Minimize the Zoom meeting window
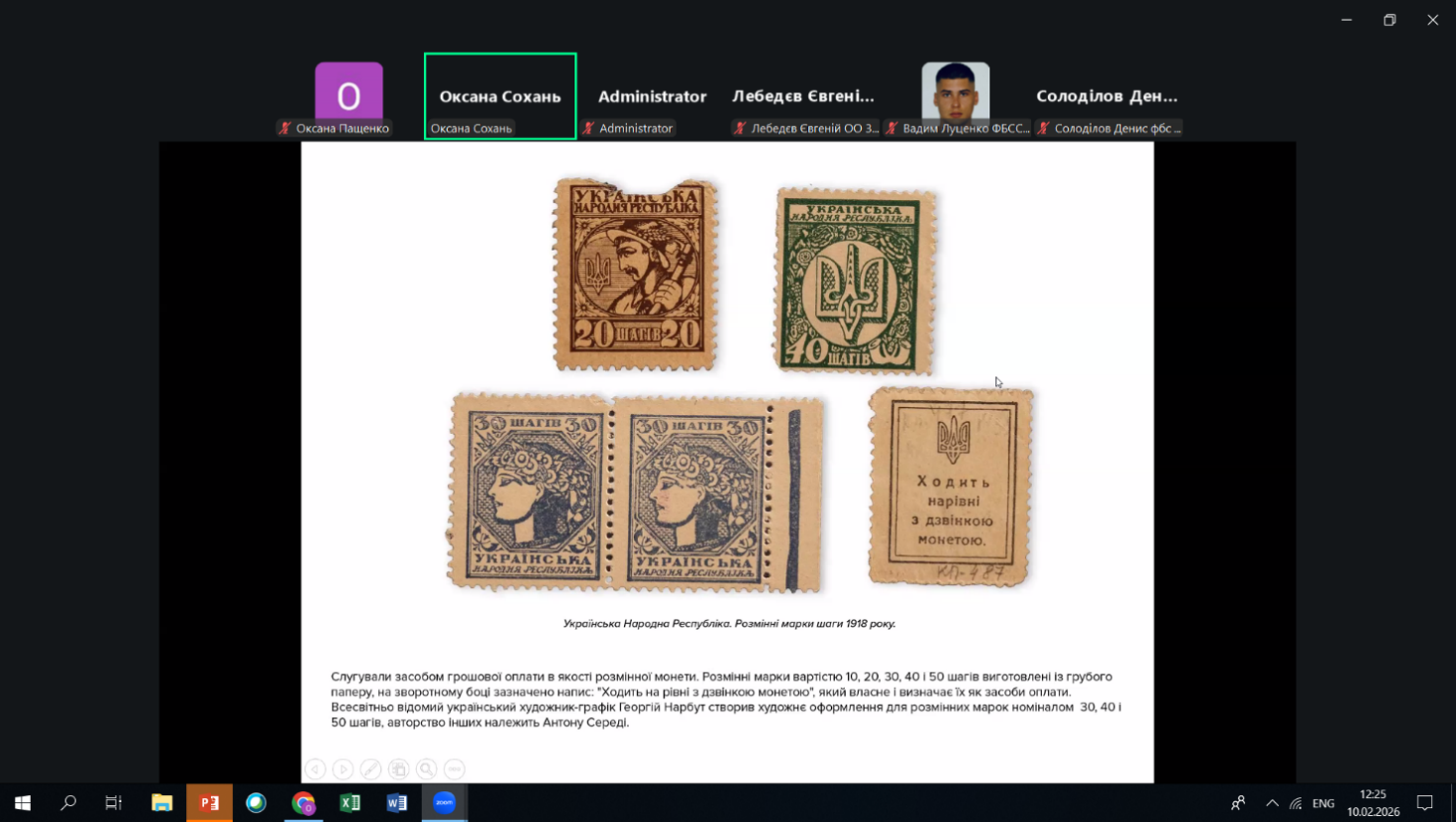 [x=1346, y=20]
